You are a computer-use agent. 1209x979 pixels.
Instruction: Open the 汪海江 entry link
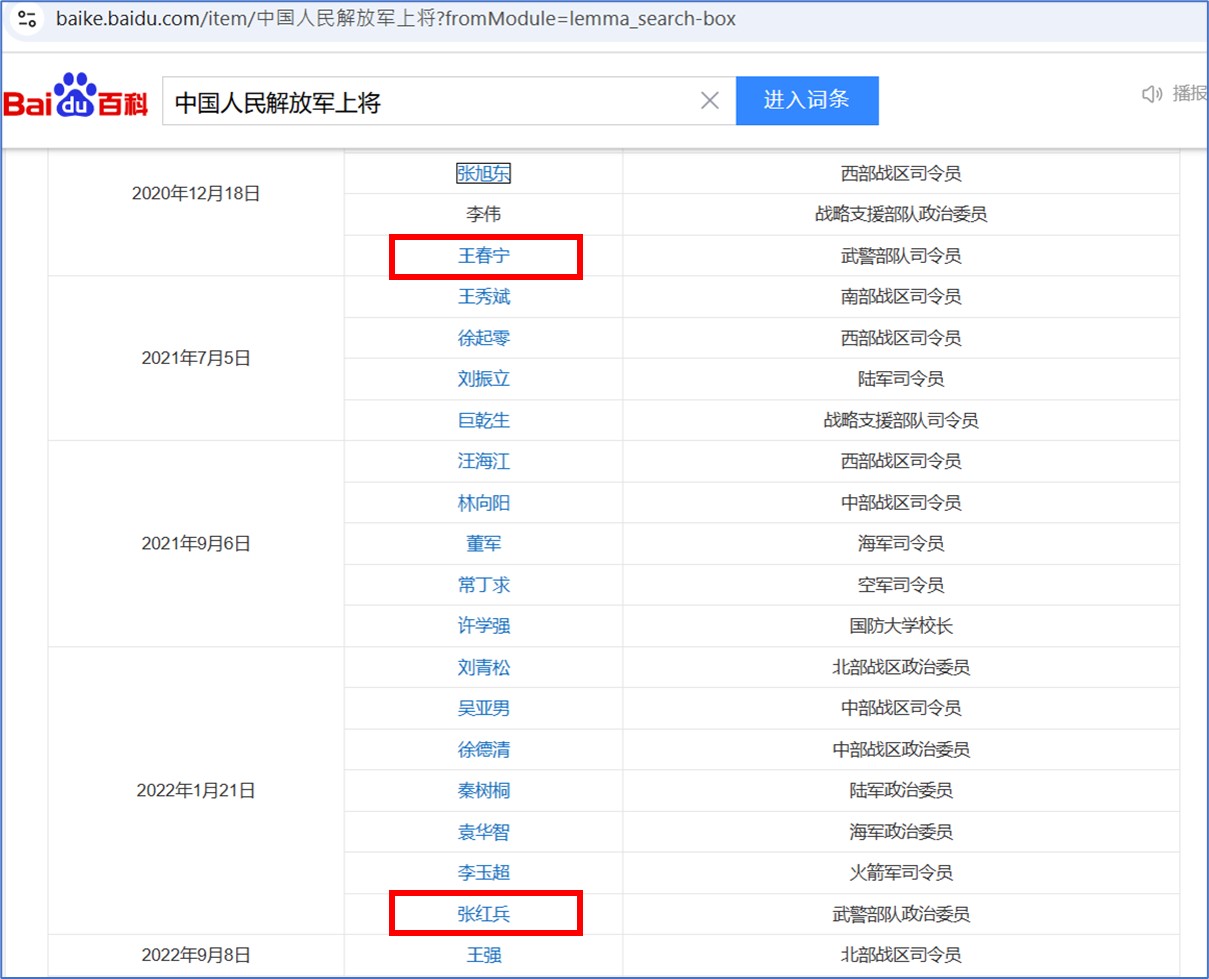pyautogui.click(x=484, y=462)
